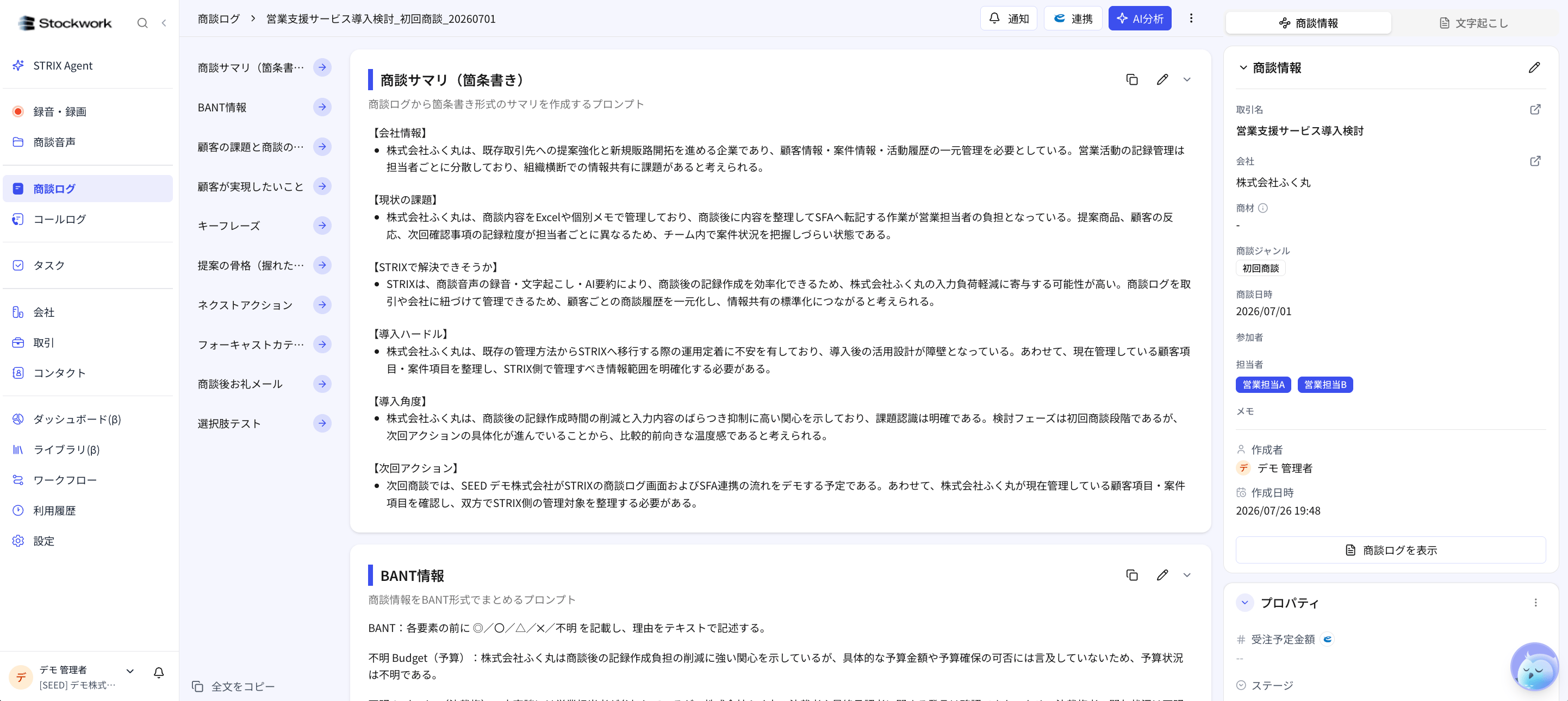Collapse the プロパティ panel with the chevron
This screenshot has width=1568, height=701.
(1245, 603)
